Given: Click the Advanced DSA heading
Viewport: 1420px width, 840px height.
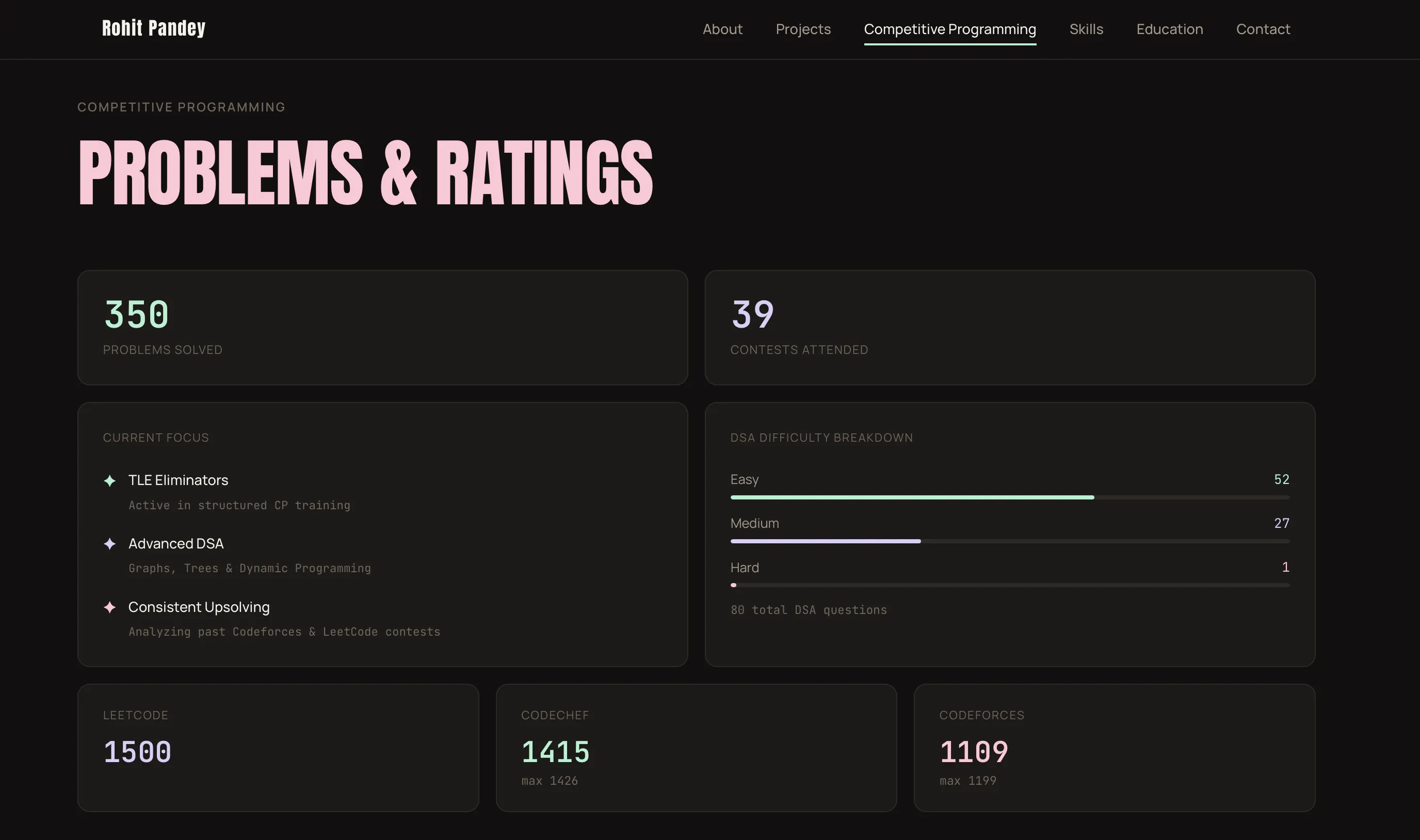Looking at the screenshot, I should click(x=176, y=543).
